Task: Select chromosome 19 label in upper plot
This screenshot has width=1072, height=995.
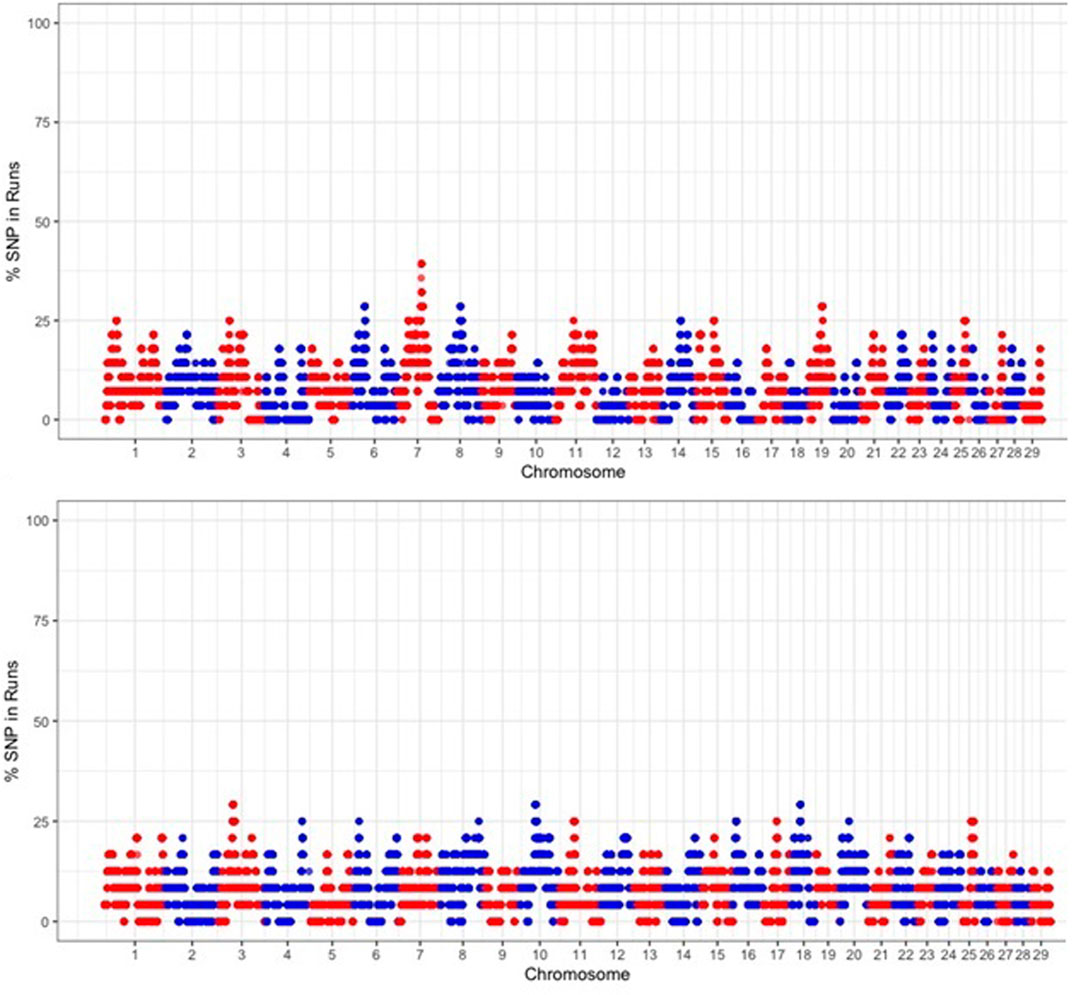Action: click(x=822, y=452)
